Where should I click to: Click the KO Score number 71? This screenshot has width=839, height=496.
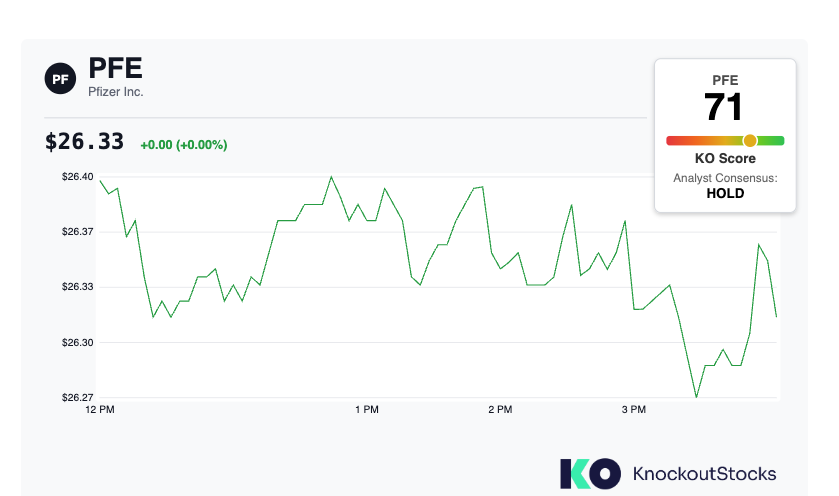[723, 107]
